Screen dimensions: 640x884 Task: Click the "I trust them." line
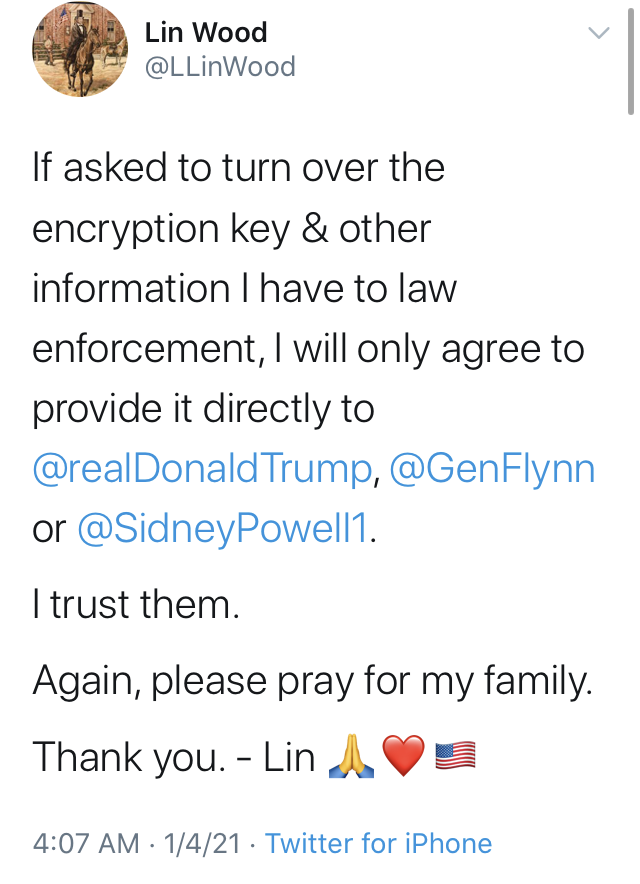pos(136,604)
